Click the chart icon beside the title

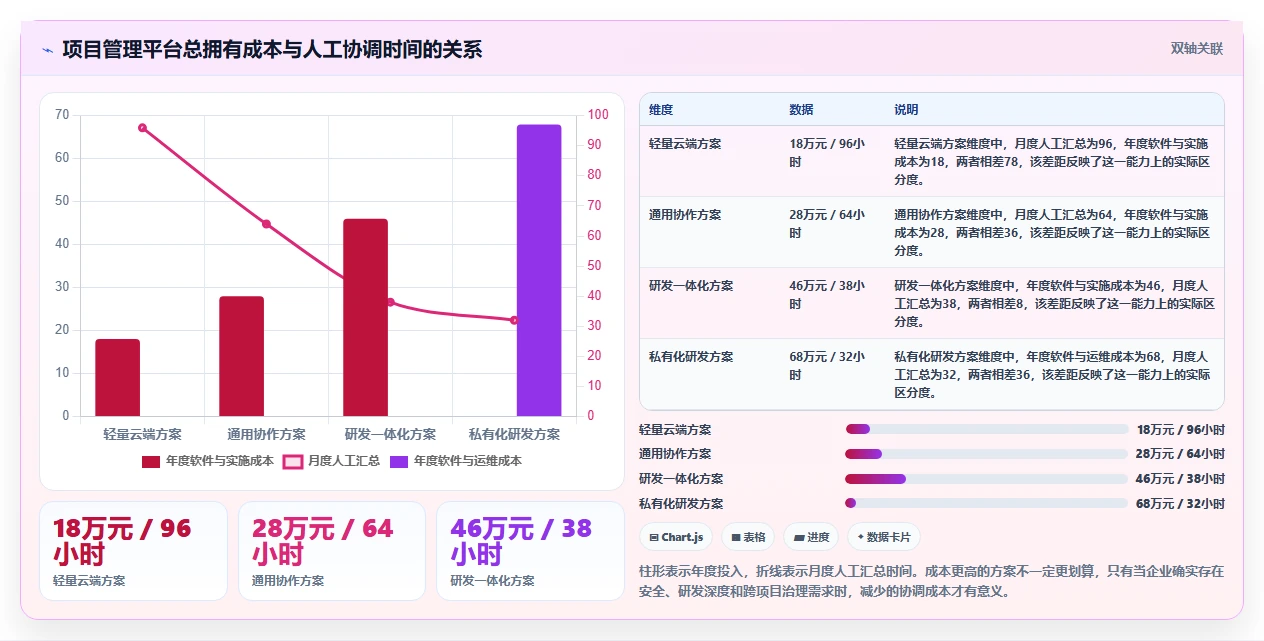coord(47,50)
